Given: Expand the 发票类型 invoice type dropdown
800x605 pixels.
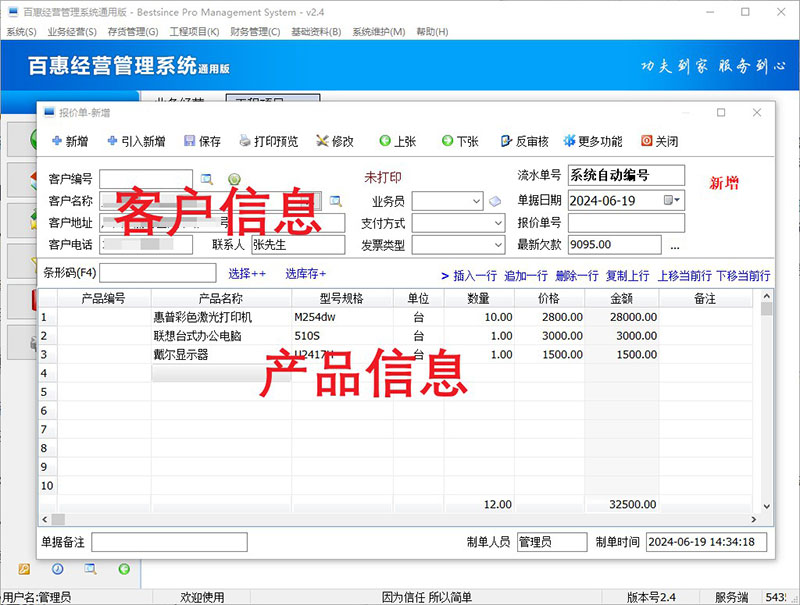Looking at the screenshot, I should [499, 245].
